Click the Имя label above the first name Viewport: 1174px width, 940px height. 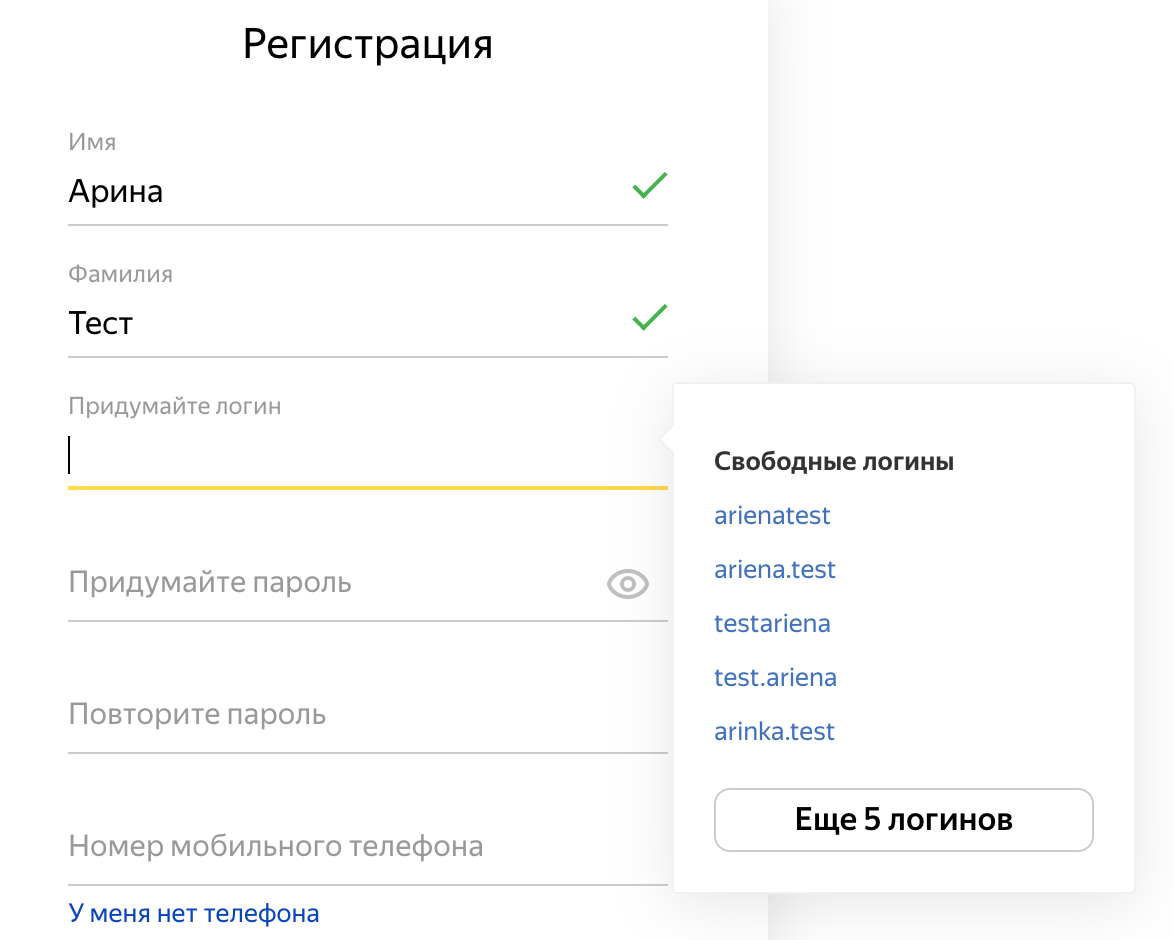pos(92,142)
